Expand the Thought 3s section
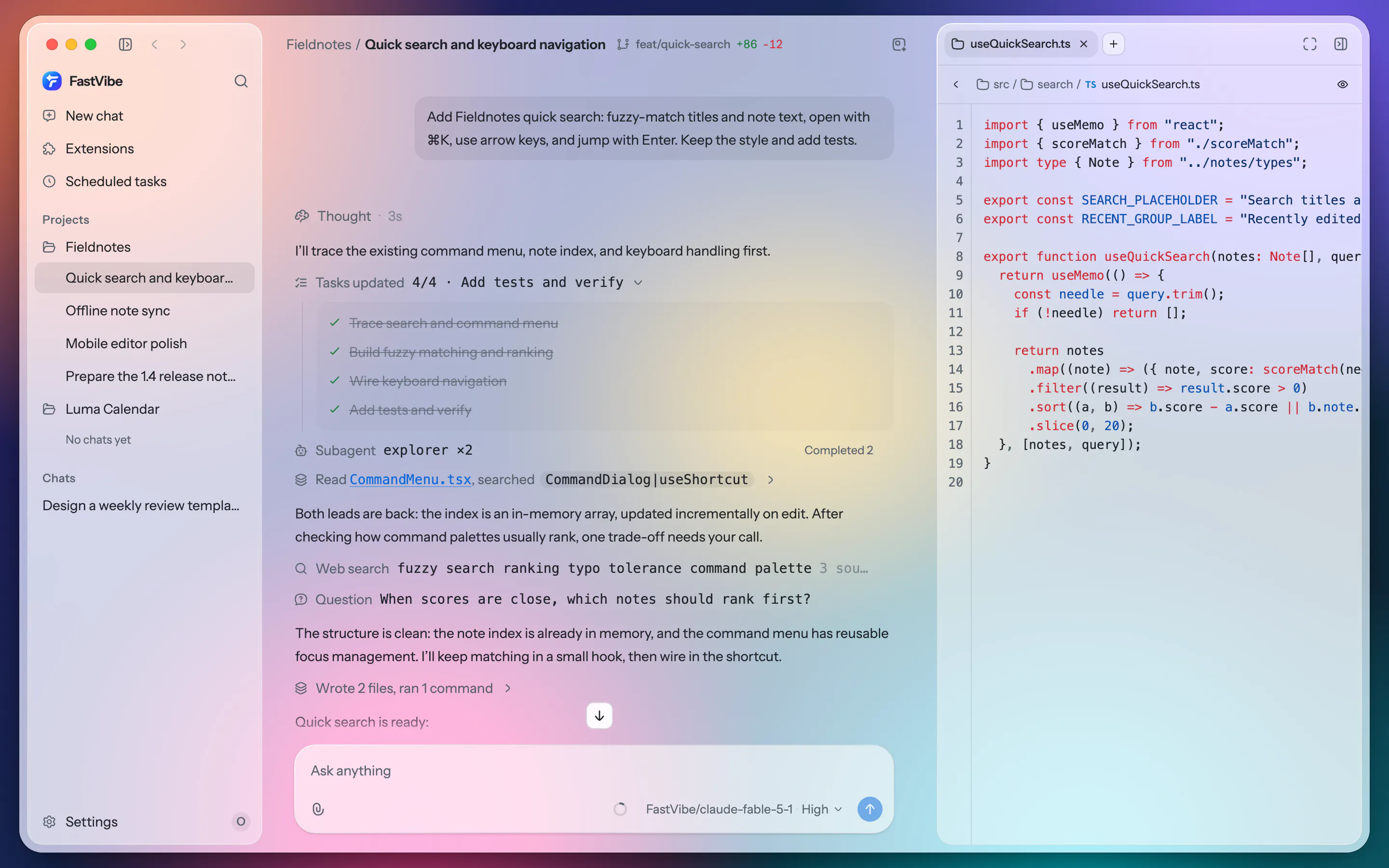 click(348, 216)
